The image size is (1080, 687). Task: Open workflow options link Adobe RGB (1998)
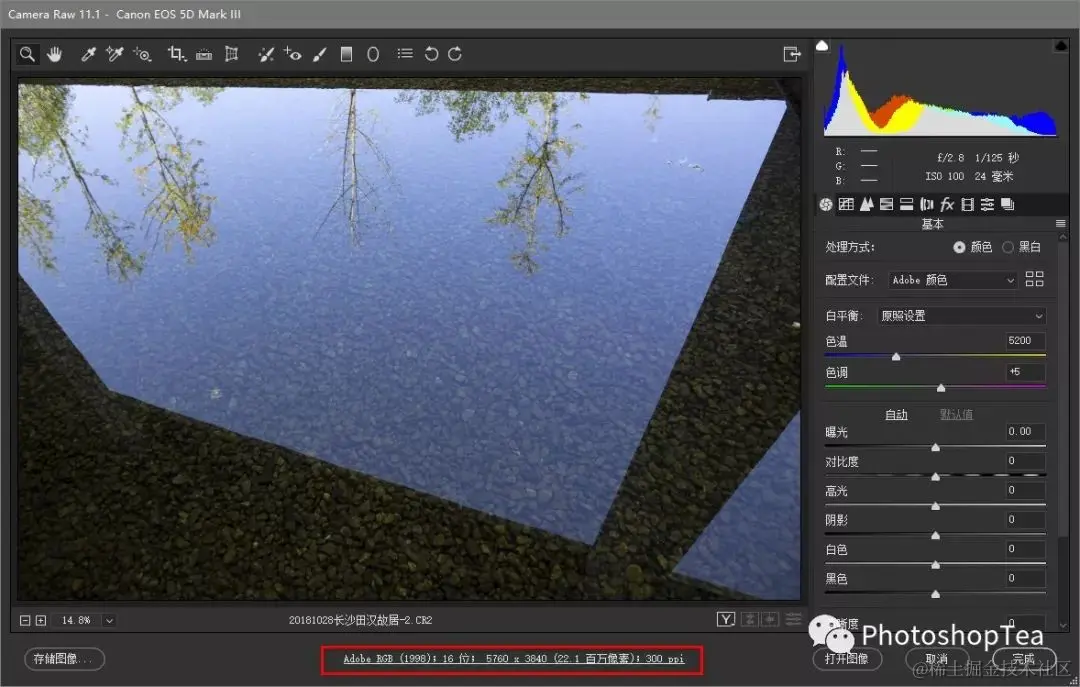coord(513,659)
